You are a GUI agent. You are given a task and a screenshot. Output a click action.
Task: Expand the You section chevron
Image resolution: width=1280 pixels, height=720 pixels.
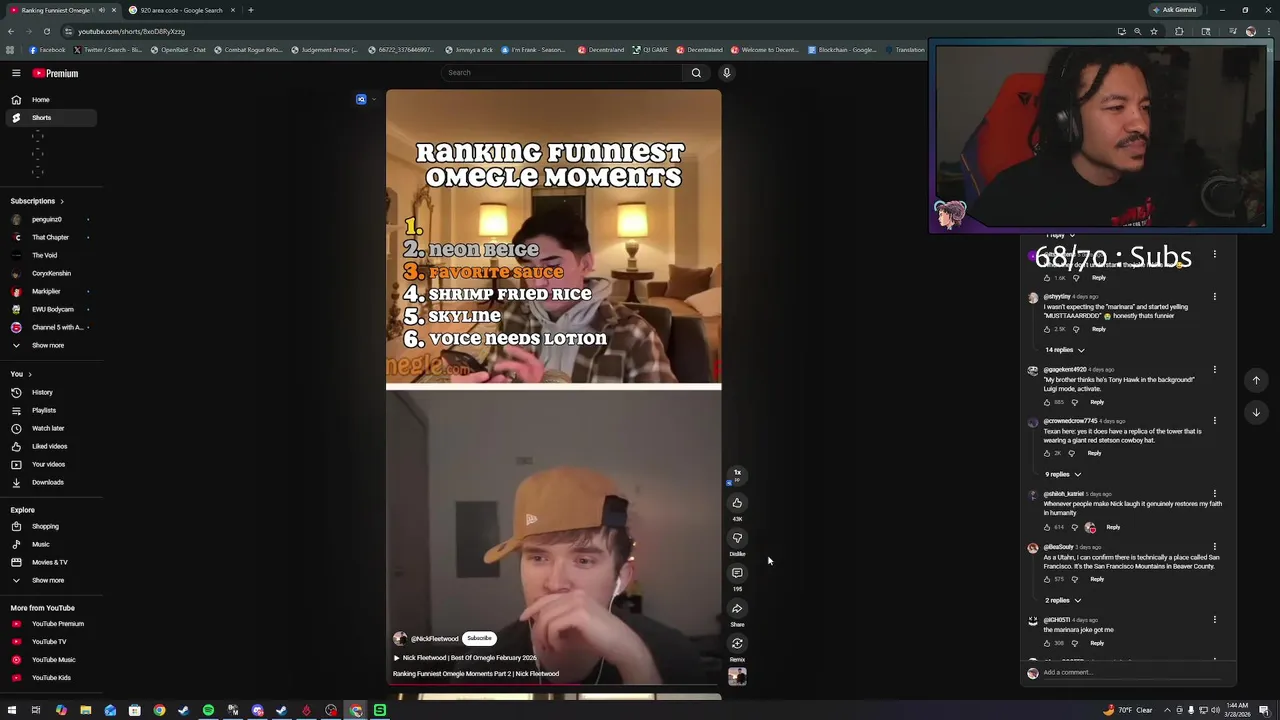pos(29,374)
